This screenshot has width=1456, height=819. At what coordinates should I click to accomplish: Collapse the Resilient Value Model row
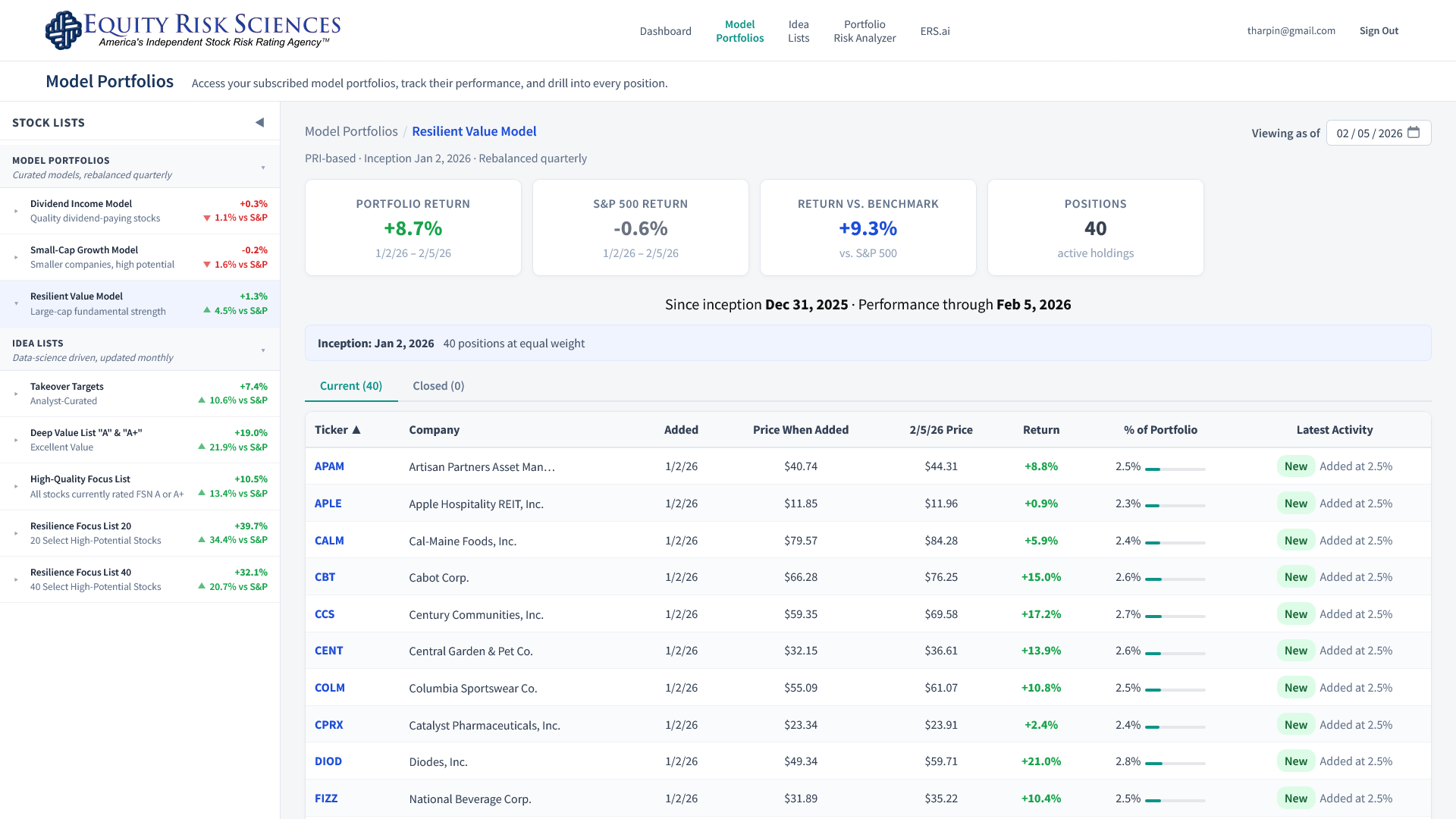(16, 303)
